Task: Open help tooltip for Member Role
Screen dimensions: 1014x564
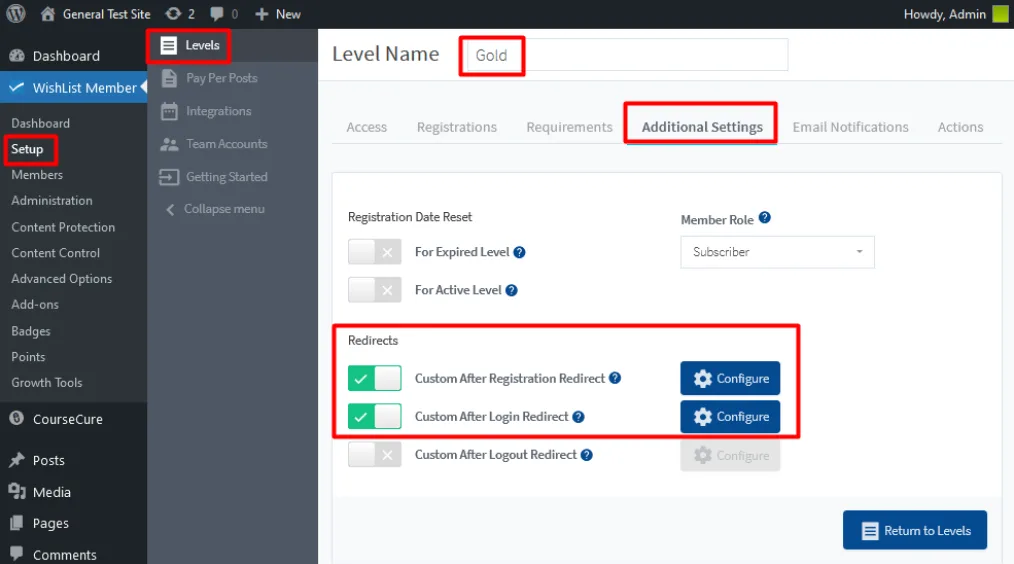Action: click(x=764, y=218)
